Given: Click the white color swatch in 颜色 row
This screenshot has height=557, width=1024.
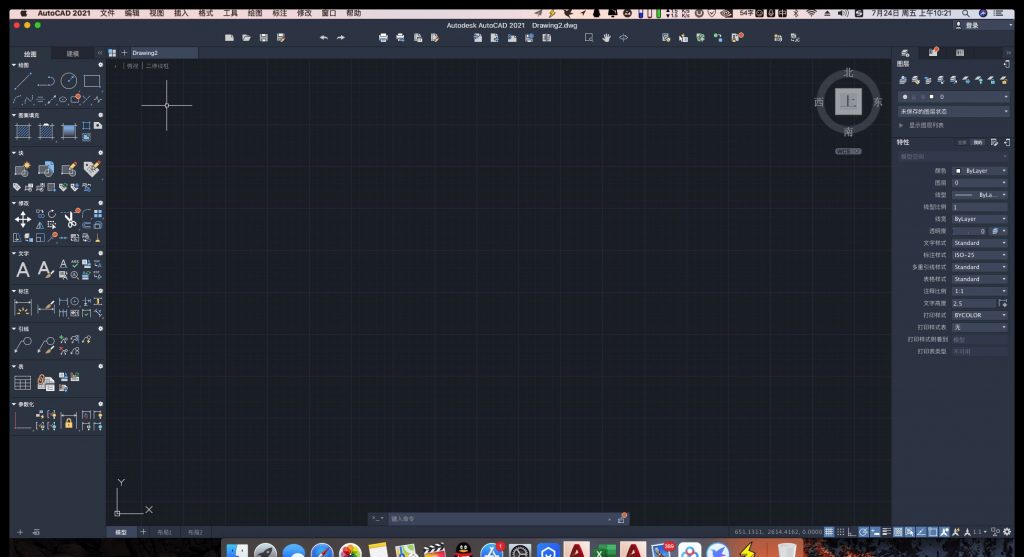Looking at the screenshot, I should pyautogui.click(x=958, y=170).
